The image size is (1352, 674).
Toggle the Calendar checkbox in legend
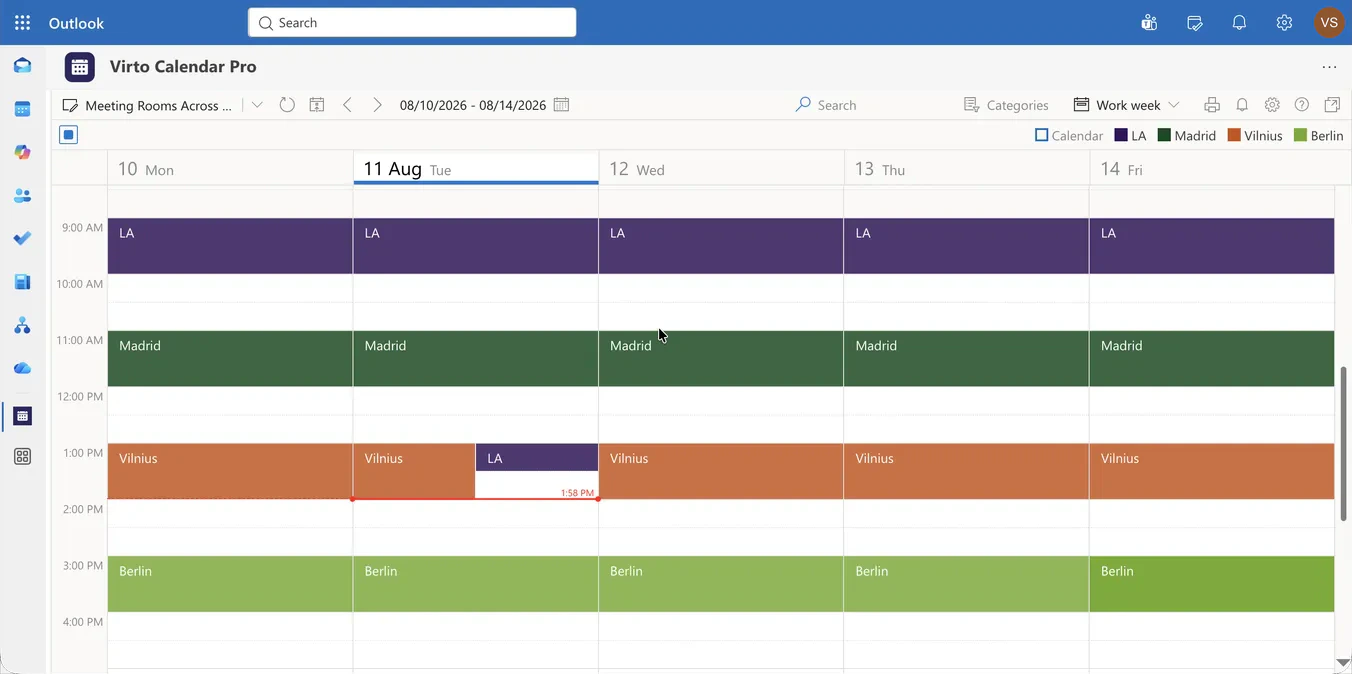click(x=1042, y=135)
